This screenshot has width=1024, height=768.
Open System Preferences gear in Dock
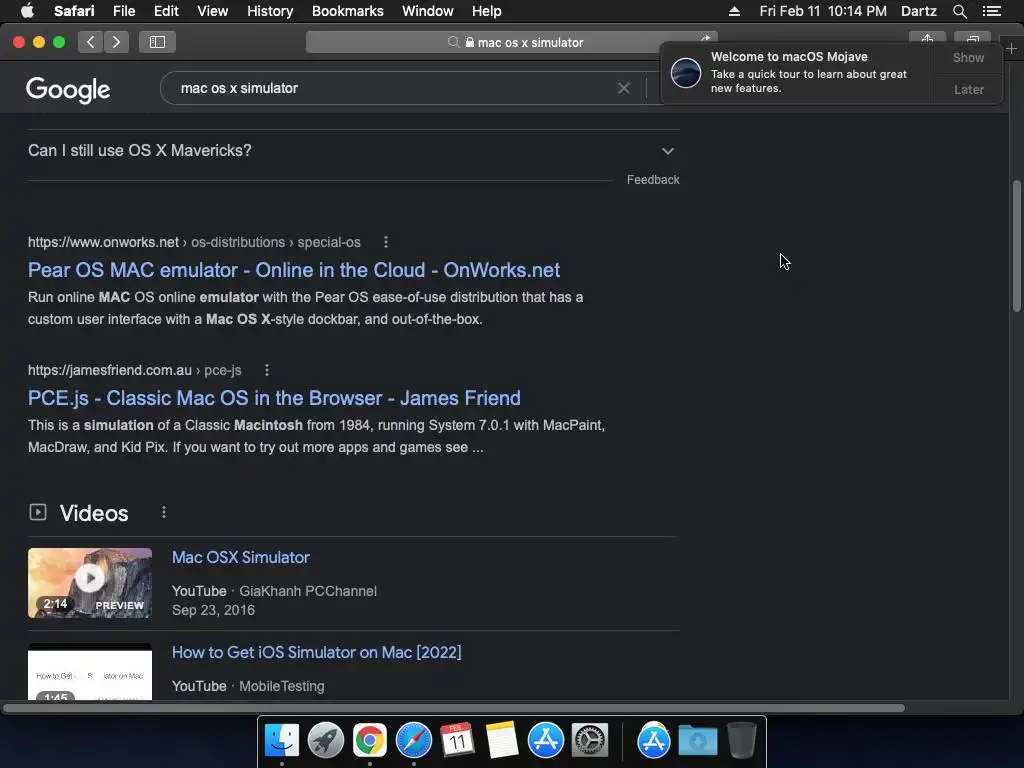pyautogui.click(x=590, y=741)
